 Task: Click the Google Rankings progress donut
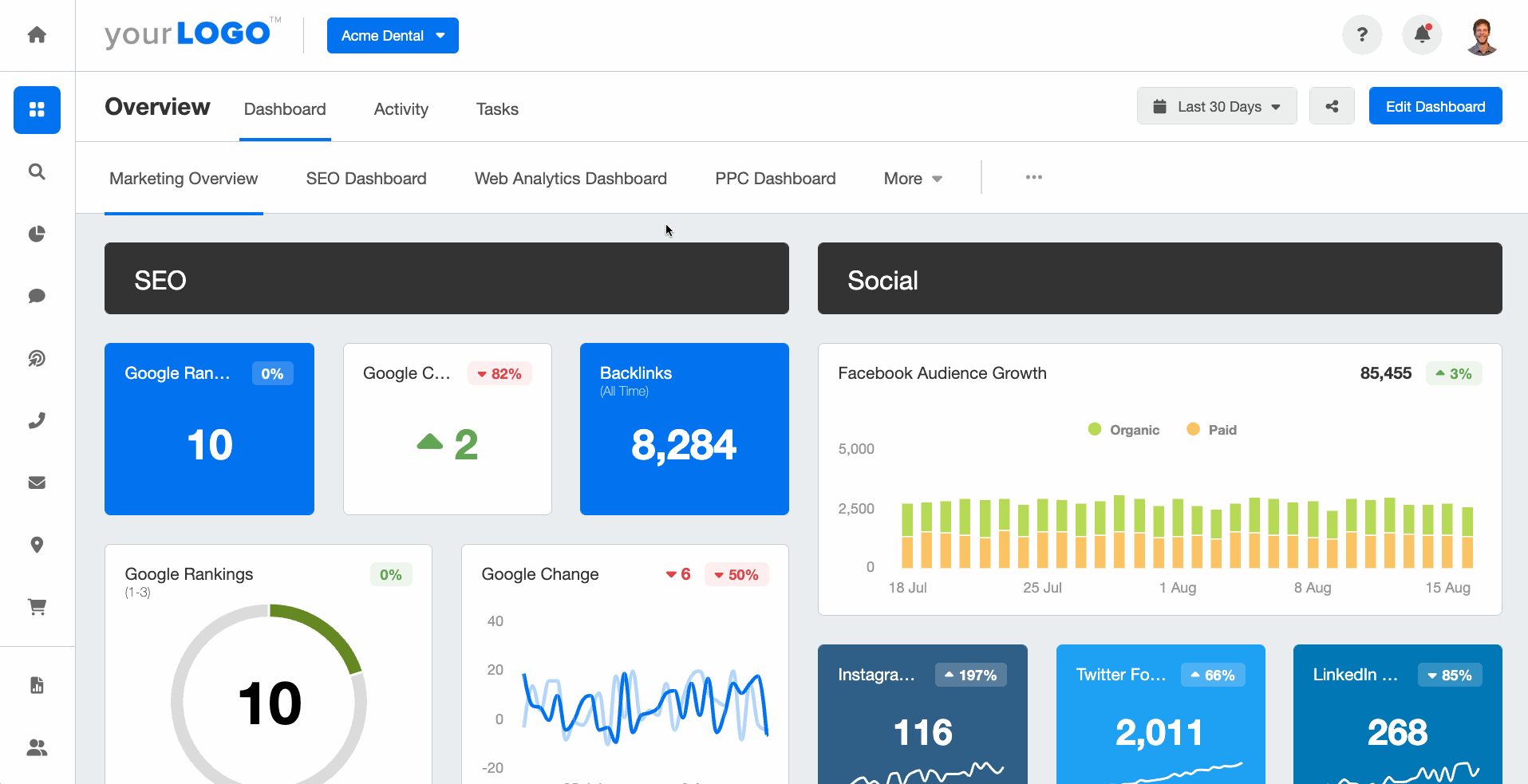[269, 700]
